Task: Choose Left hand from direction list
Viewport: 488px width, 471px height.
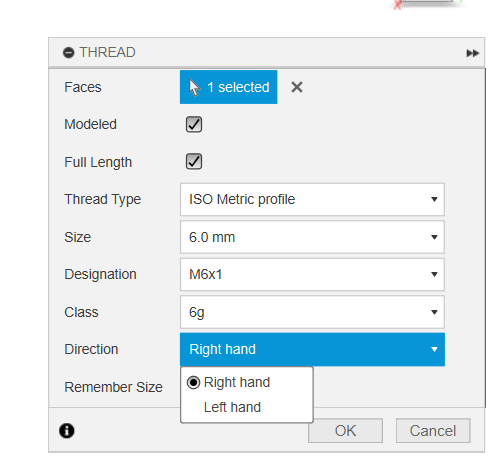Action: [x=232, y=407]
